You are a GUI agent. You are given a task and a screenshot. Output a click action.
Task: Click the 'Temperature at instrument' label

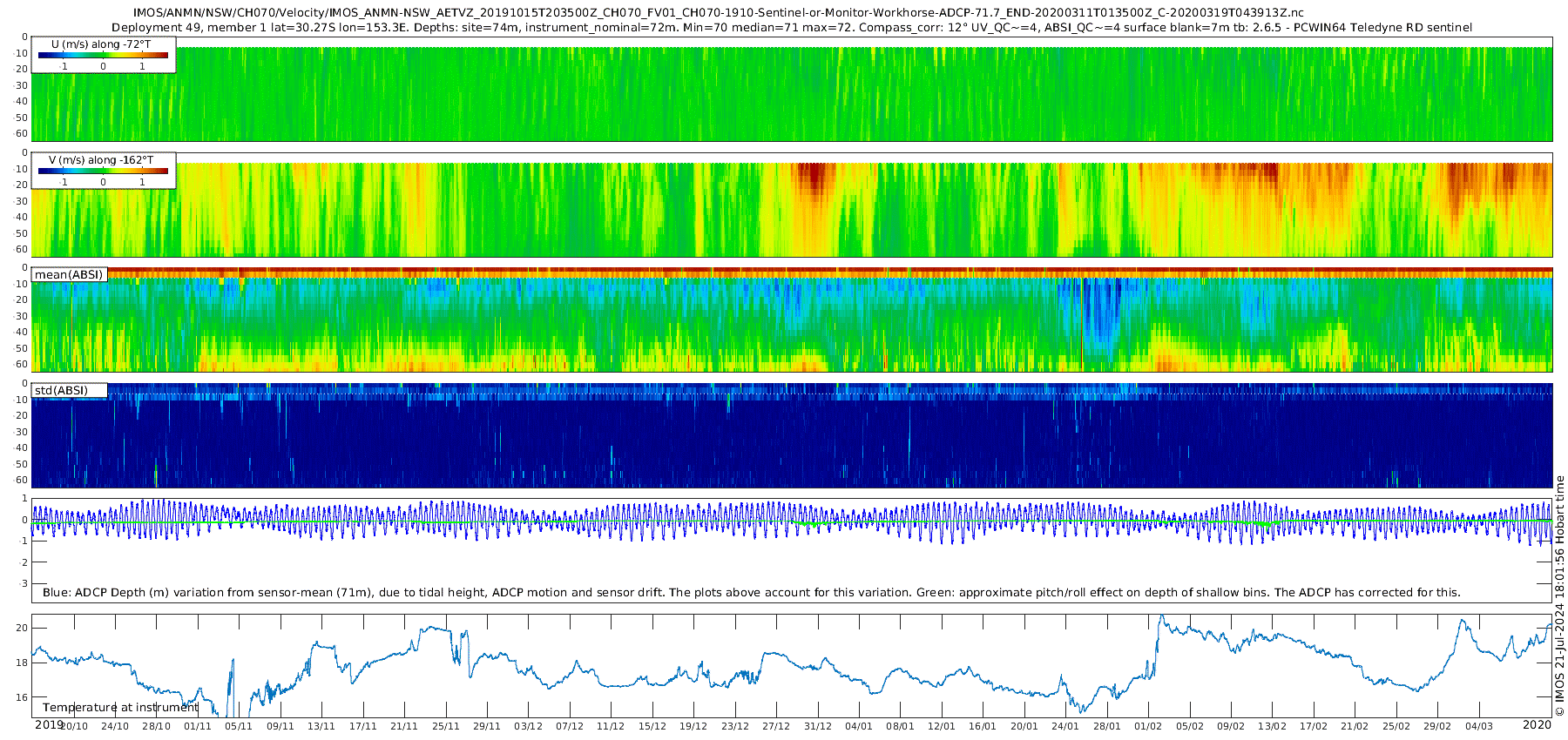[x=121, y=708]
